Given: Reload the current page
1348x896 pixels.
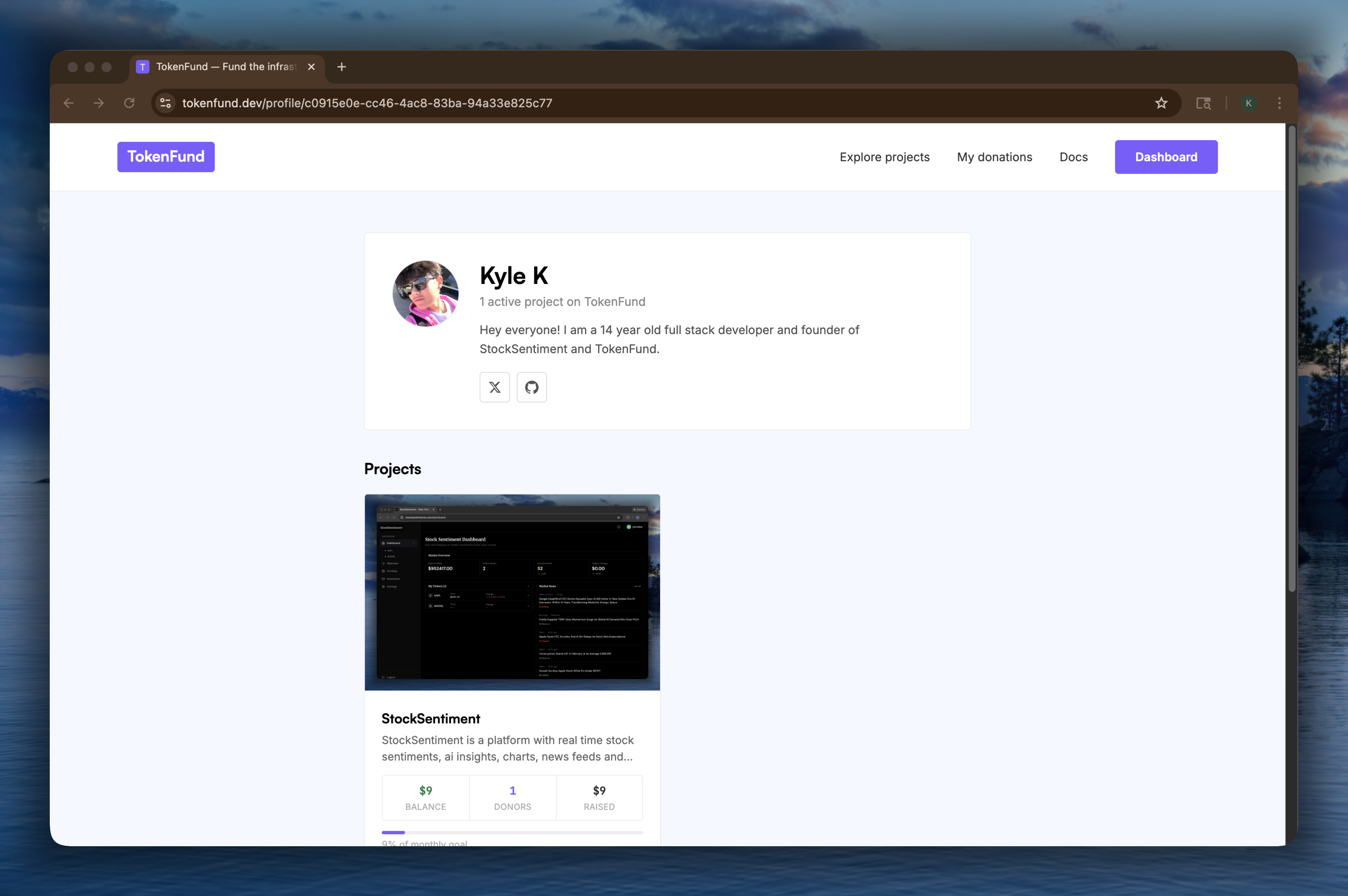Looking at the screenshot, I should (x=129, y=103).
